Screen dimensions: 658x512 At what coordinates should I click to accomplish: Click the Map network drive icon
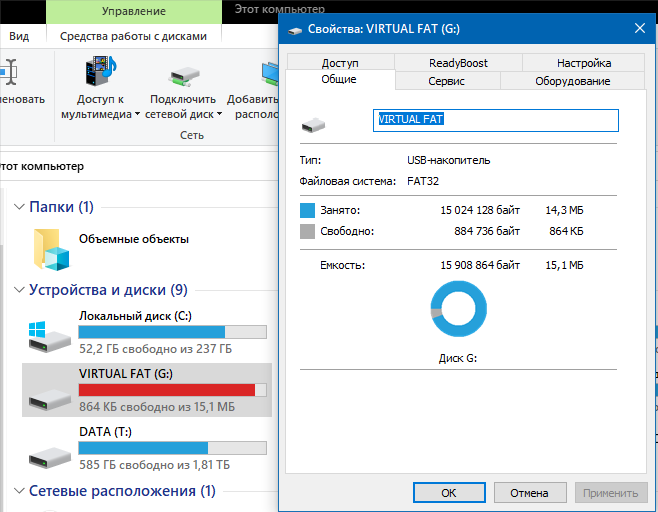click(183, 77)
